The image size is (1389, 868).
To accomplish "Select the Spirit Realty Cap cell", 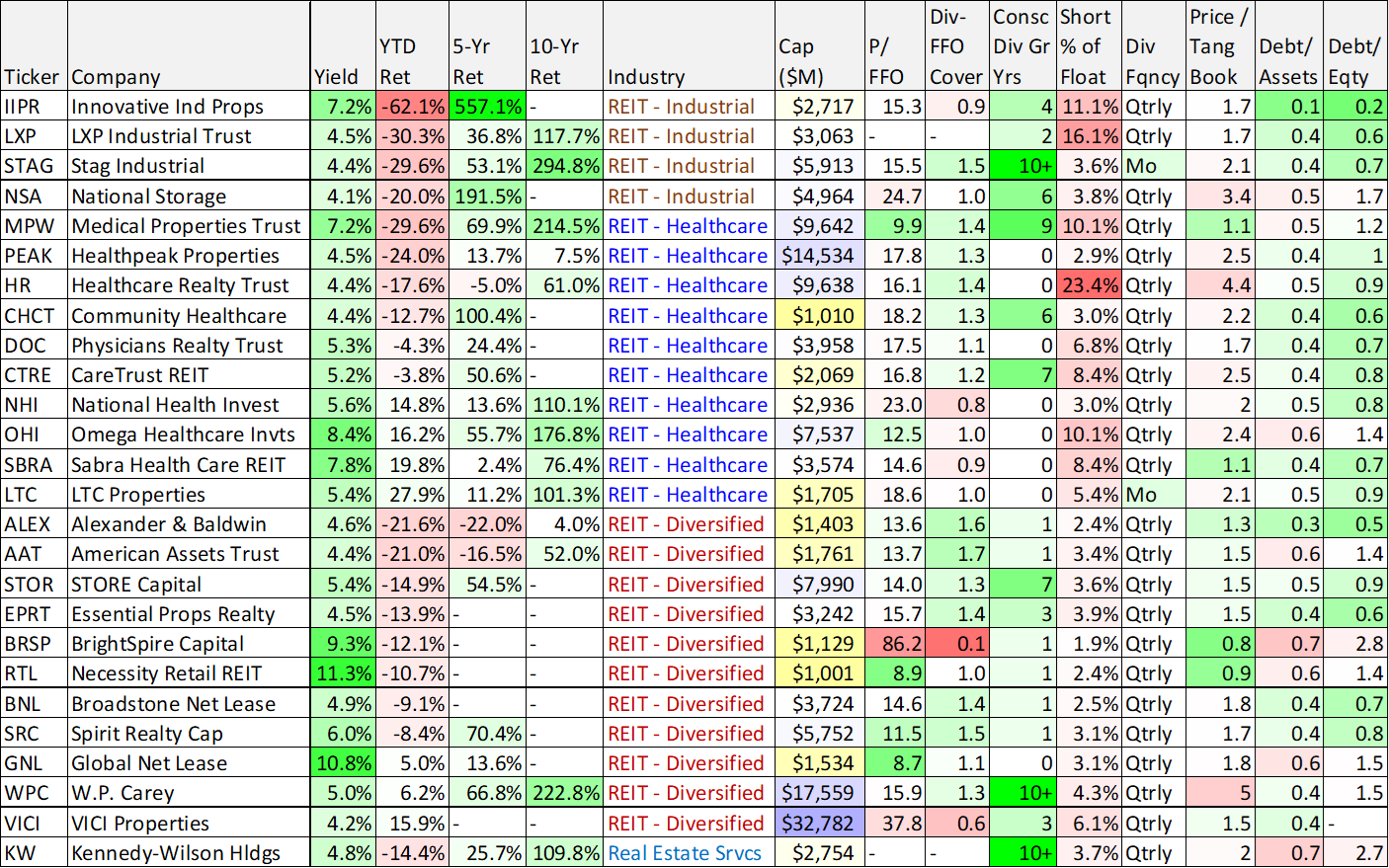I will click(188, 734).
